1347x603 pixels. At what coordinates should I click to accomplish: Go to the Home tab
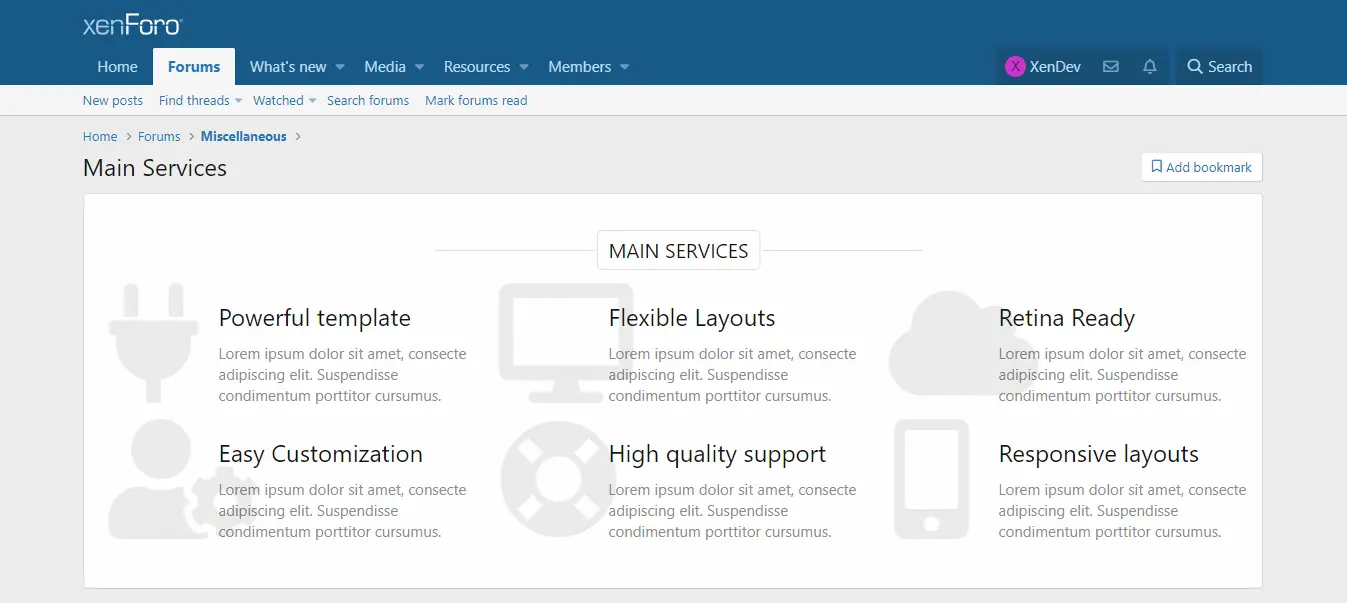118,67
